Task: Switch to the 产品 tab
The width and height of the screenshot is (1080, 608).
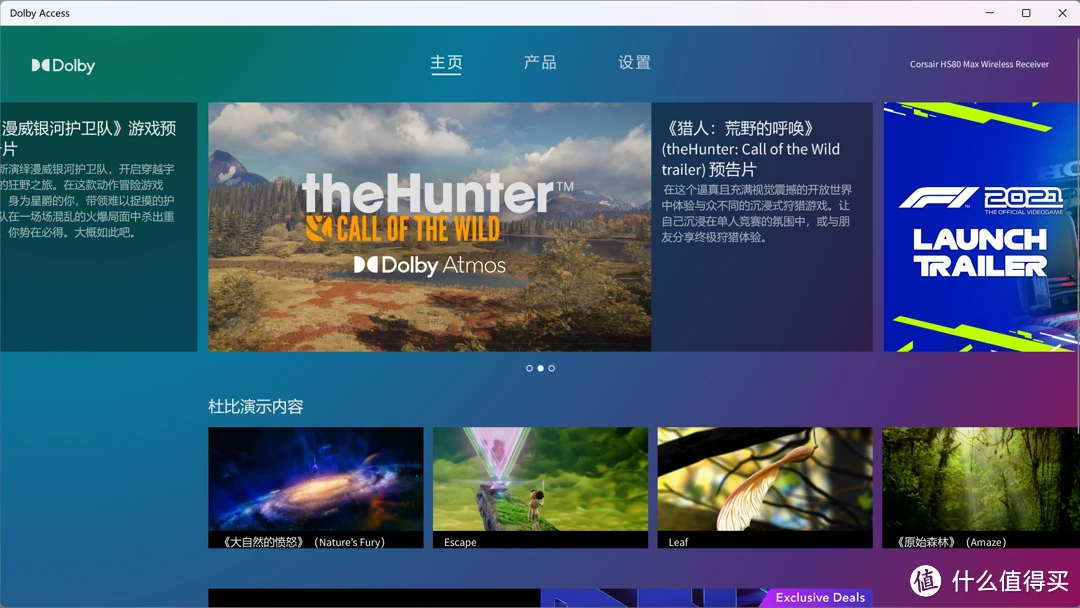Action: 540,63
